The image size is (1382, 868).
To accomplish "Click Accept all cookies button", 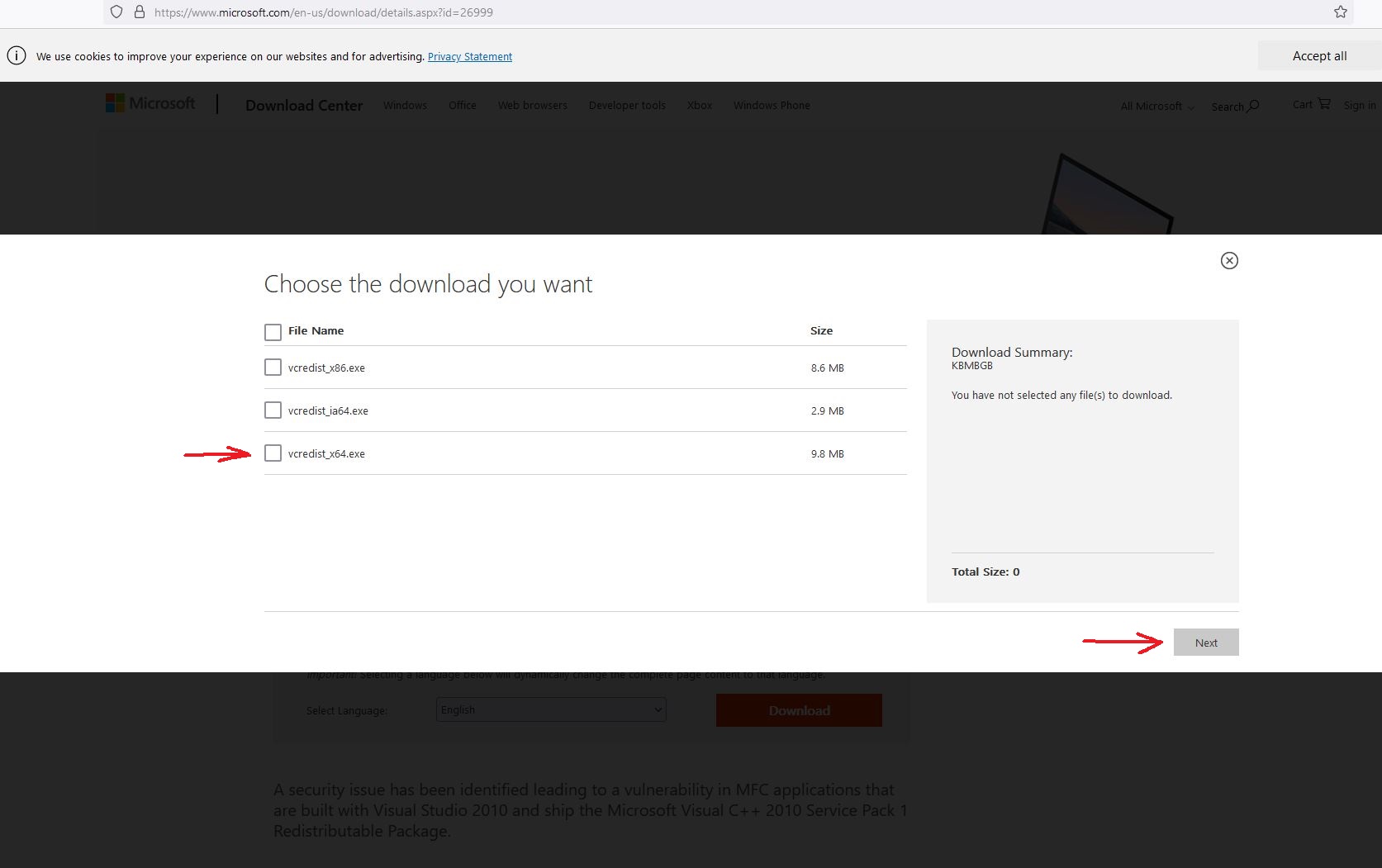I will [x=1319, y=56].
